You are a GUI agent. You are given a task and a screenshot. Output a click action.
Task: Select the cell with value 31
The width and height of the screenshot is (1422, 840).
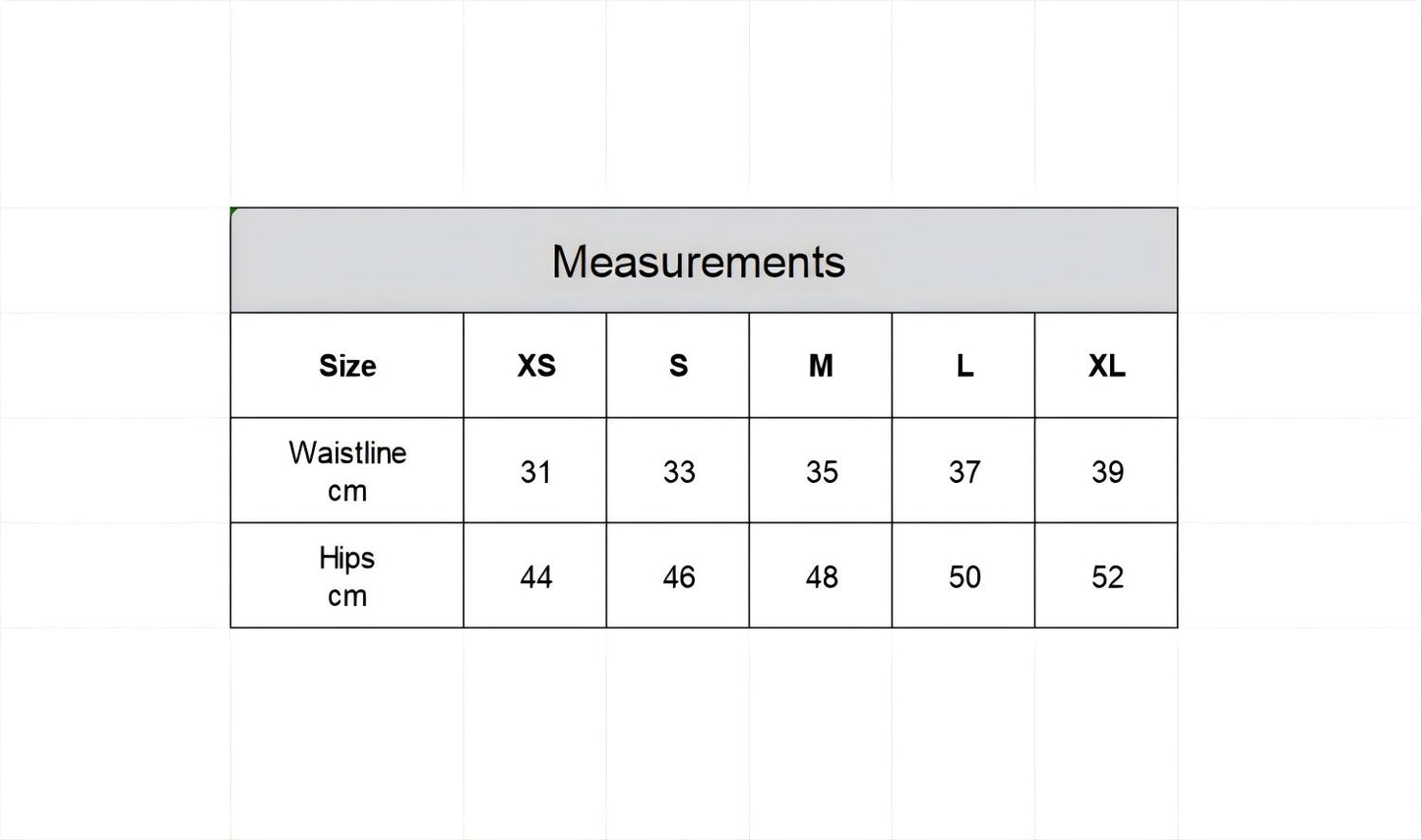click(x=535, y=471)
